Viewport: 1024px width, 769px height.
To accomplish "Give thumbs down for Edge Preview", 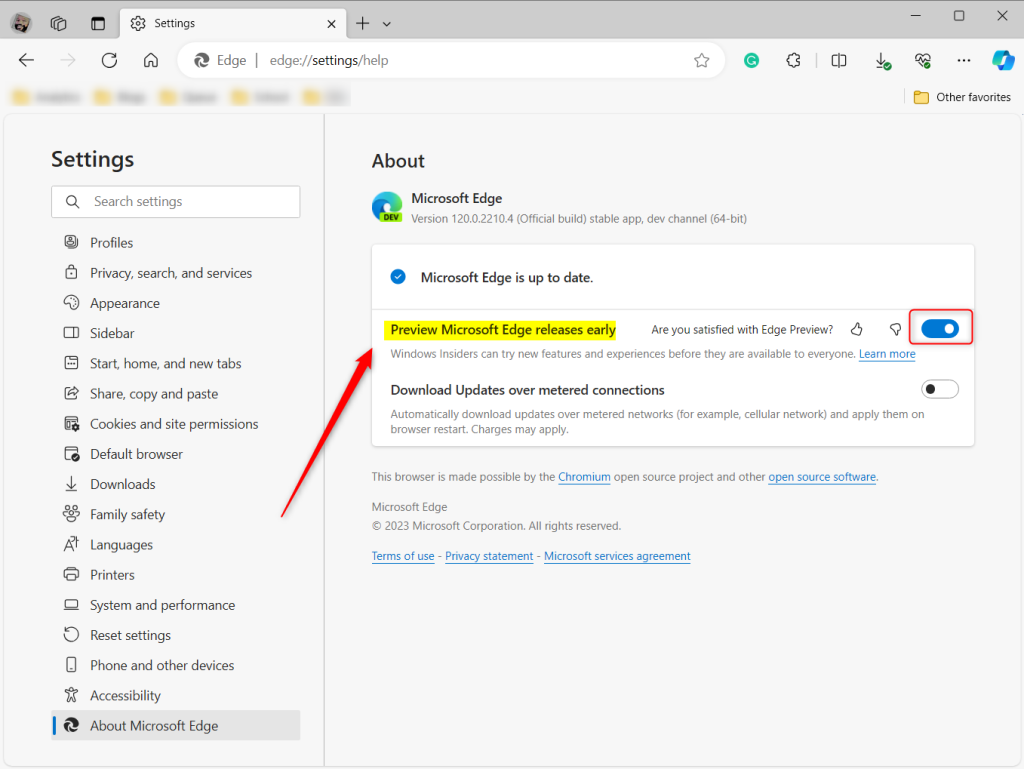I will pyautogui.click(x=895, y=329).
